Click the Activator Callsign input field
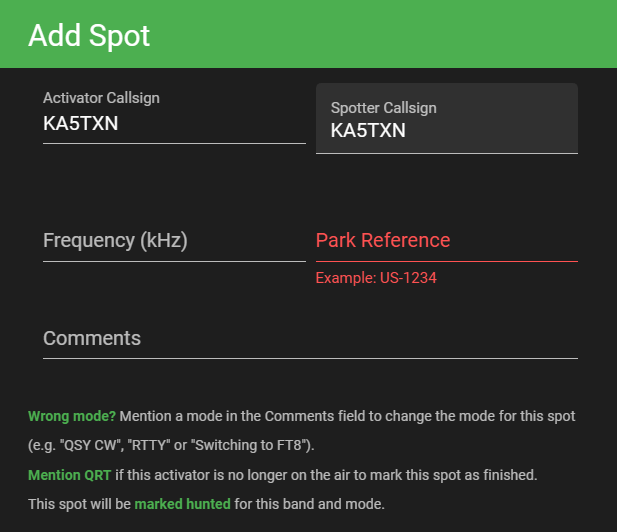The width and height of the screenshot is (617, 532). point(174,125)
